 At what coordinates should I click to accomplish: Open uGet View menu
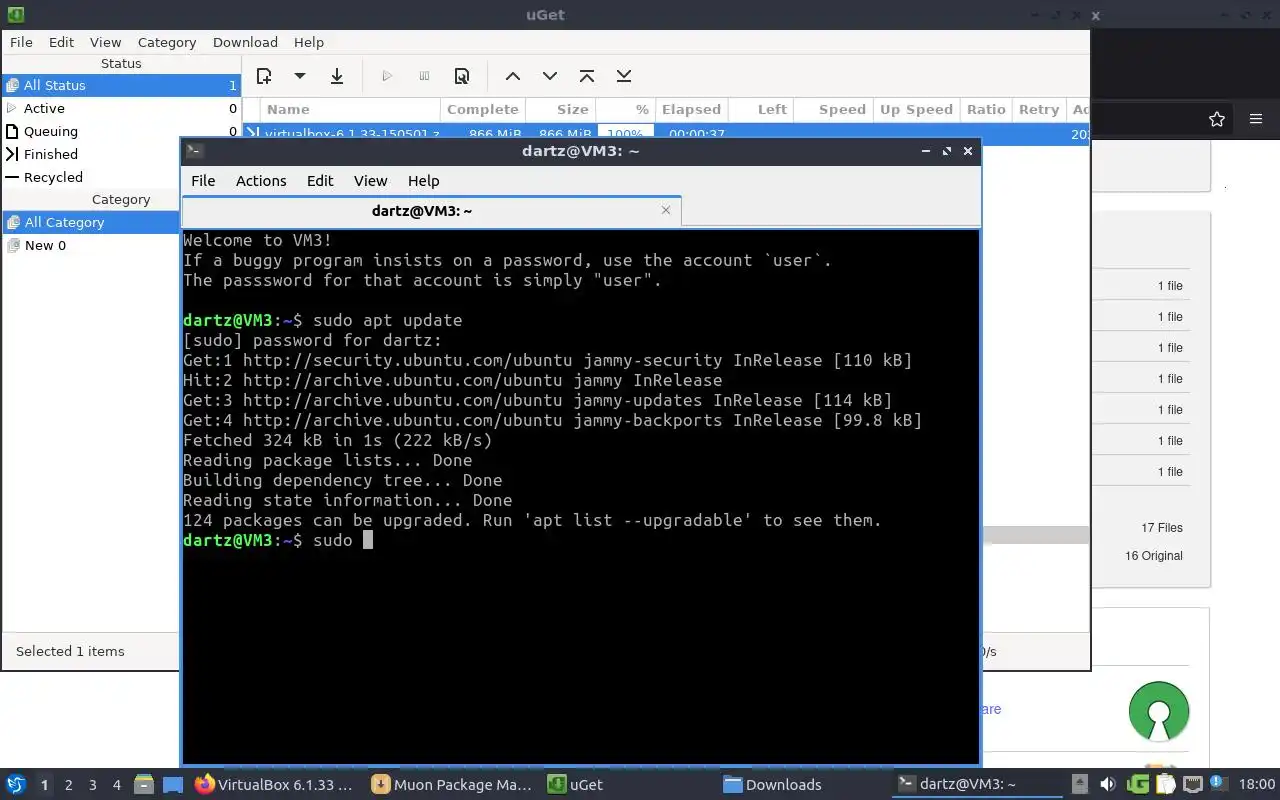point(105,42)
